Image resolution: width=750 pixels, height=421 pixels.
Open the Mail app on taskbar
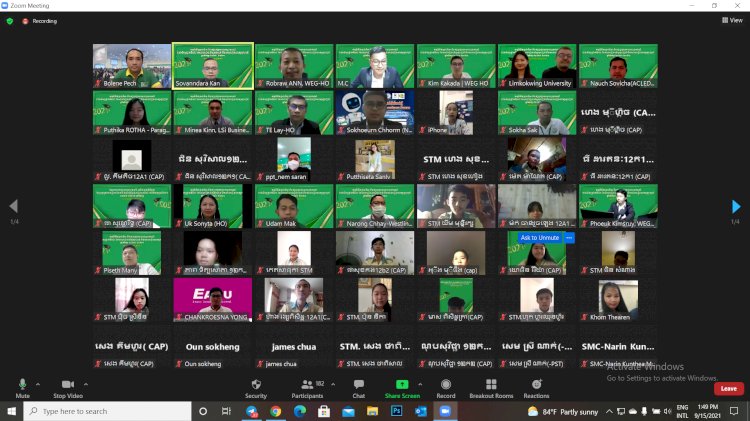point(348,411)
